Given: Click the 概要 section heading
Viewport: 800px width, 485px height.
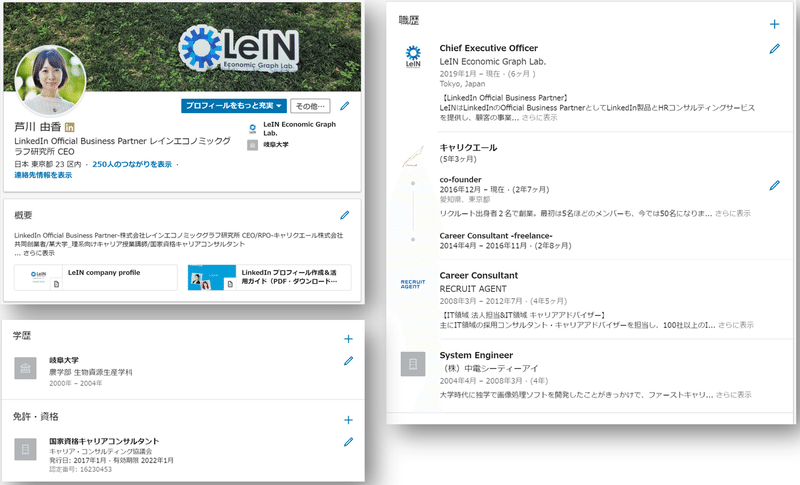Looking at the screenshot, I should [23, 215].
